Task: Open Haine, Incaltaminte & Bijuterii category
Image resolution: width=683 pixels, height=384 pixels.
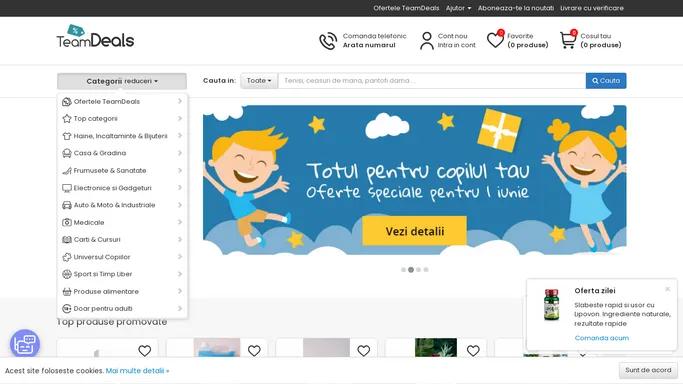Action: click(x=120, y=136)
